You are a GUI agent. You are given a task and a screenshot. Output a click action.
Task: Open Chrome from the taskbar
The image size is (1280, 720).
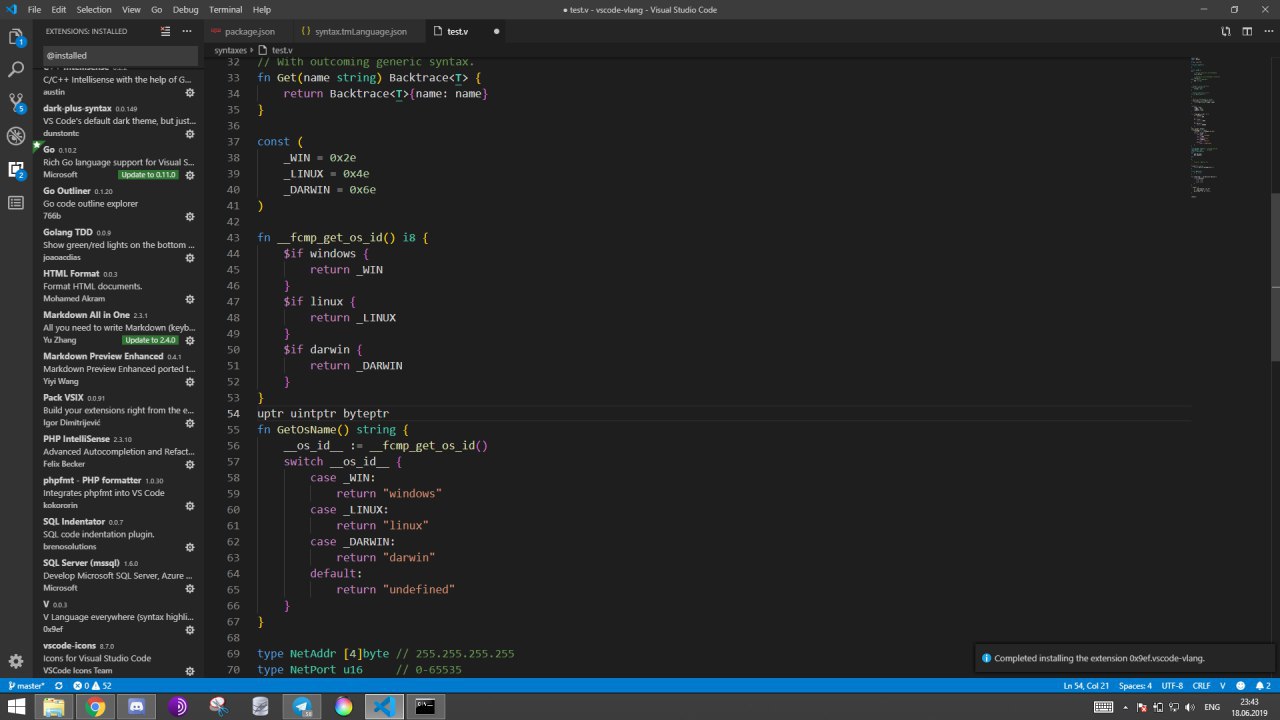96,707
